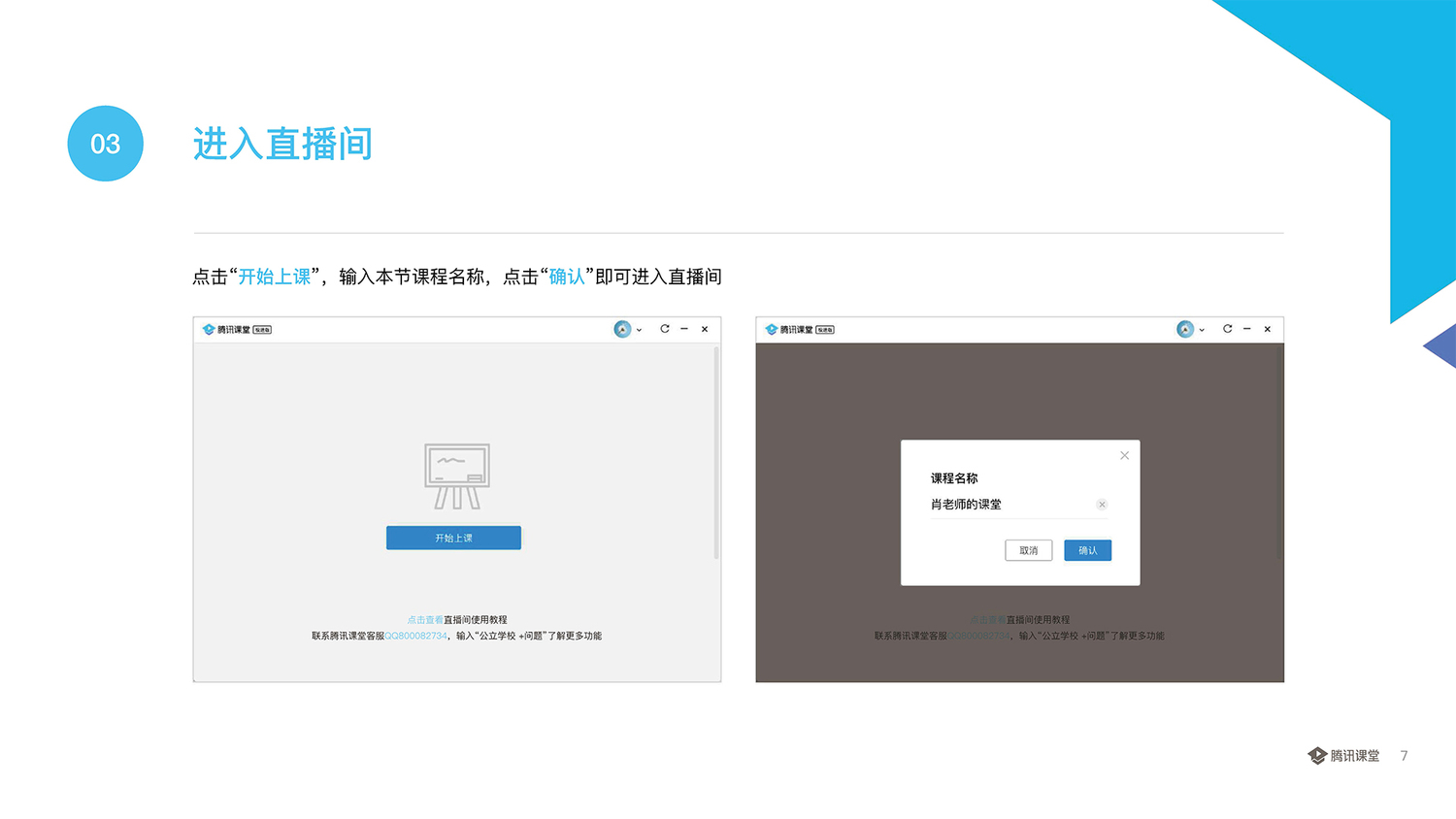The height and width of the screenshot is (819, 1456).
Task: Click the 腾讯课堂 logo in left window
Action: [226, 330]
